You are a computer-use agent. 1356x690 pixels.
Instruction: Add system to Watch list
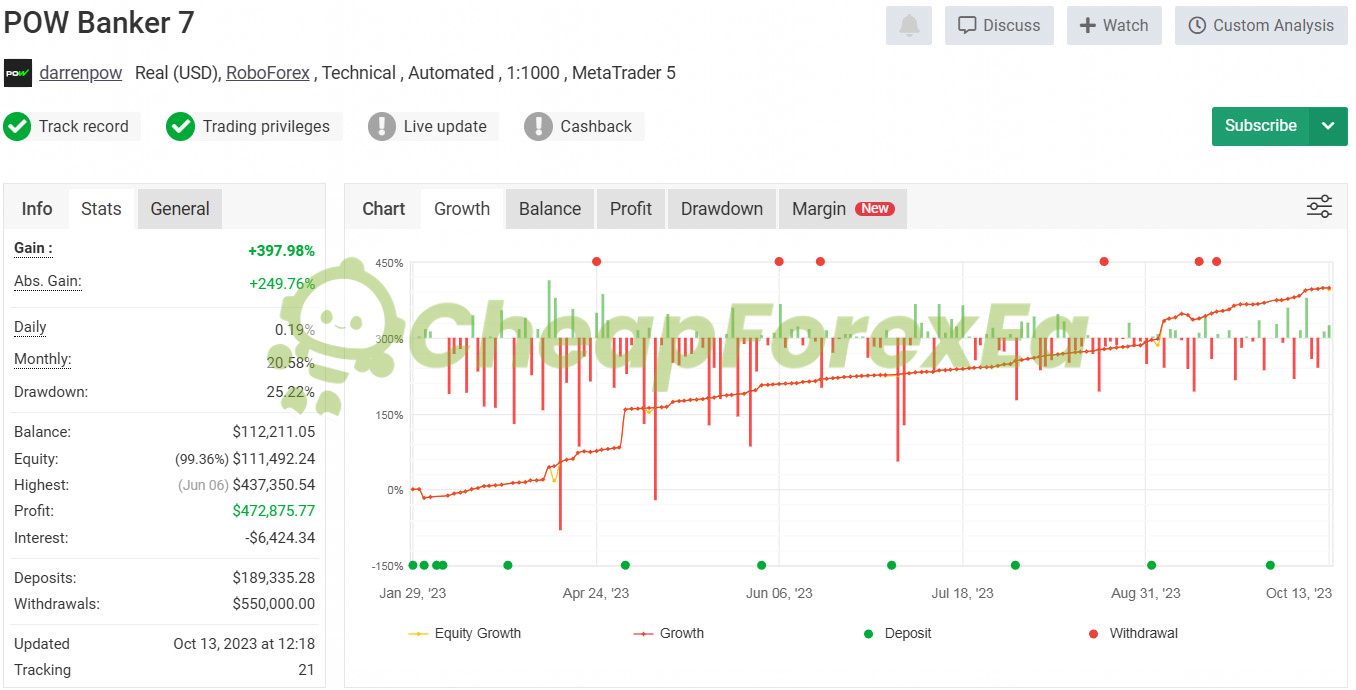pyautogui.click(x=1114, y=25)
